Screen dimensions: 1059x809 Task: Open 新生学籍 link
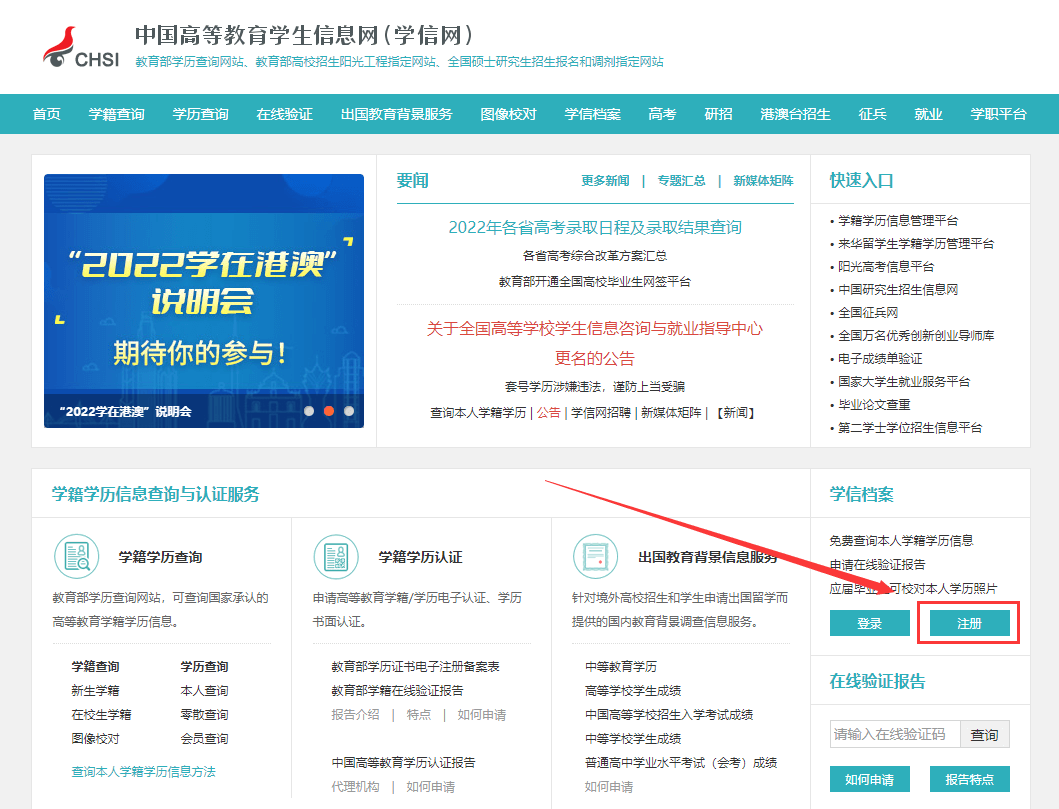95,691
